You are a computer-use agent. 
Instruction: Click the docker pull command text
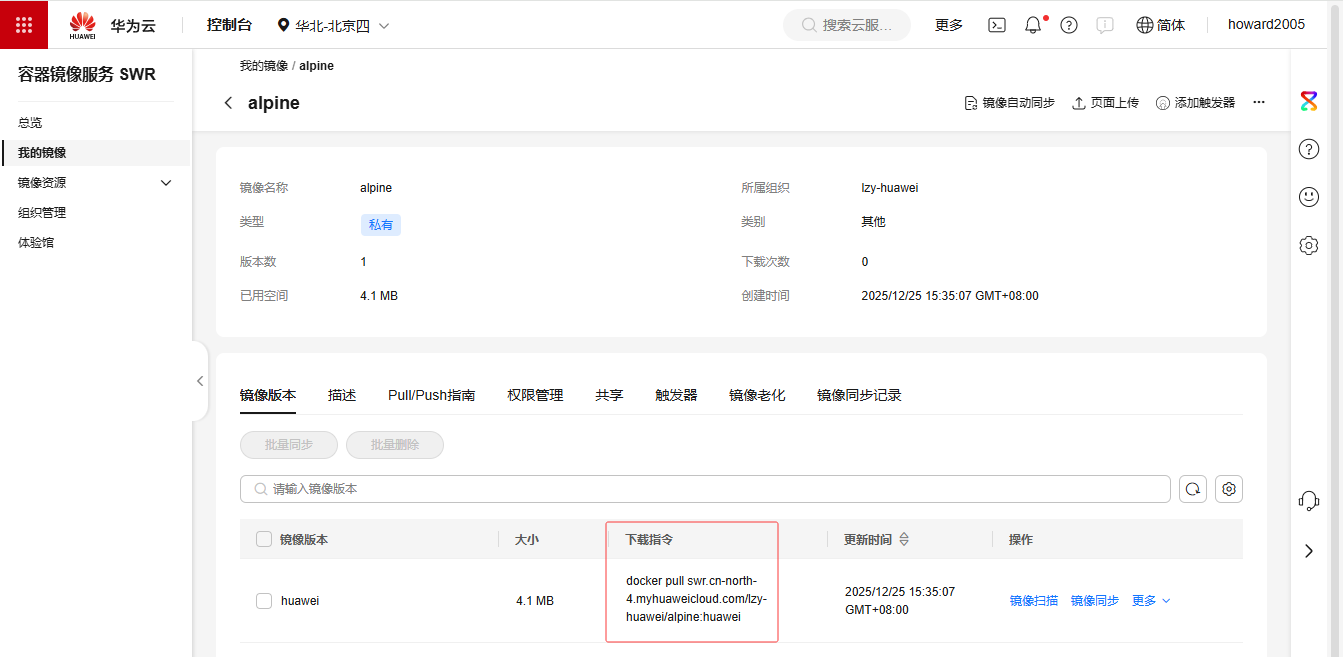(696, 599)
